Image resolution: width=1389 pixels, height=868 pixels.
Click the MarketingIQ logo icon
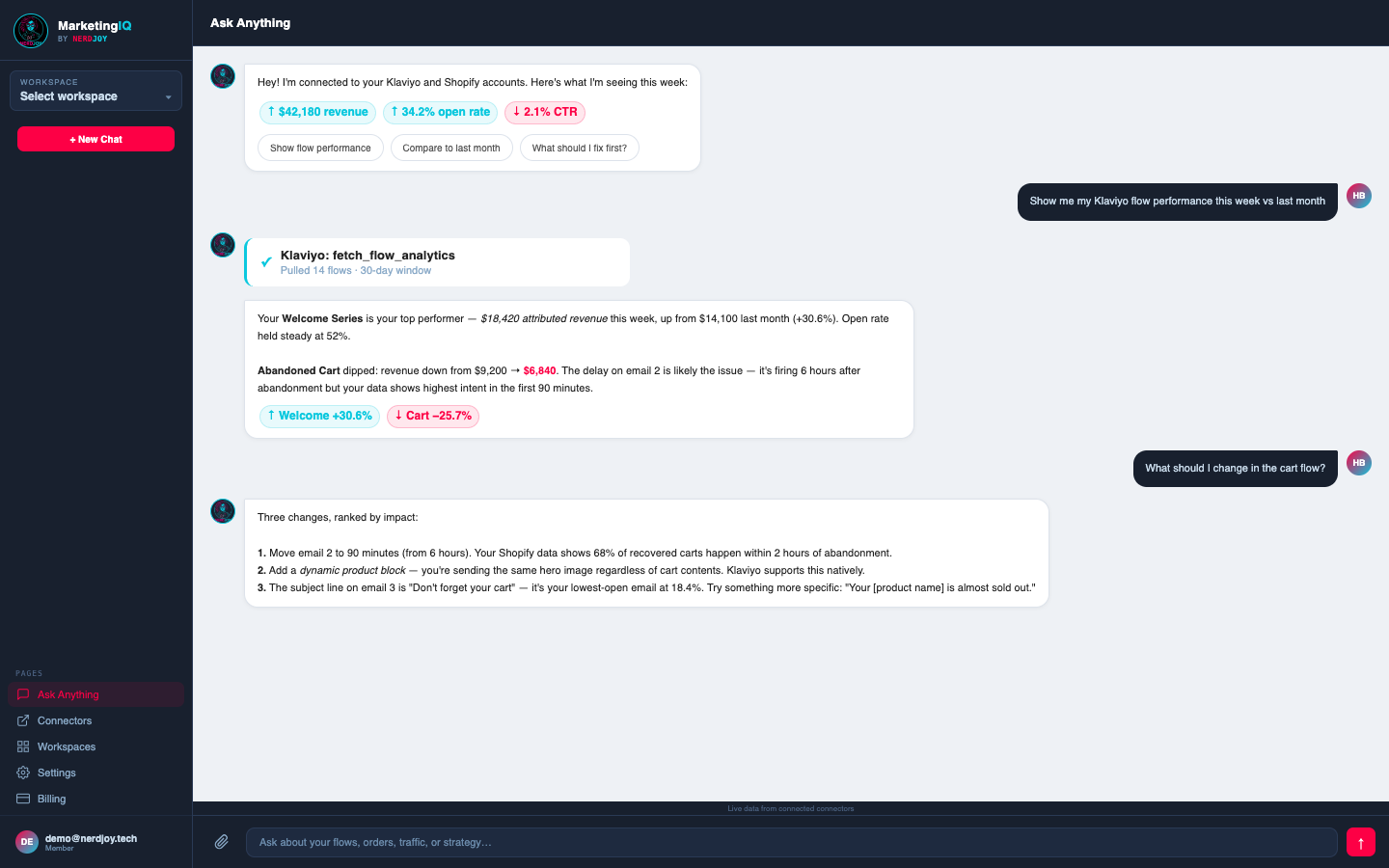tap(31, 31)
